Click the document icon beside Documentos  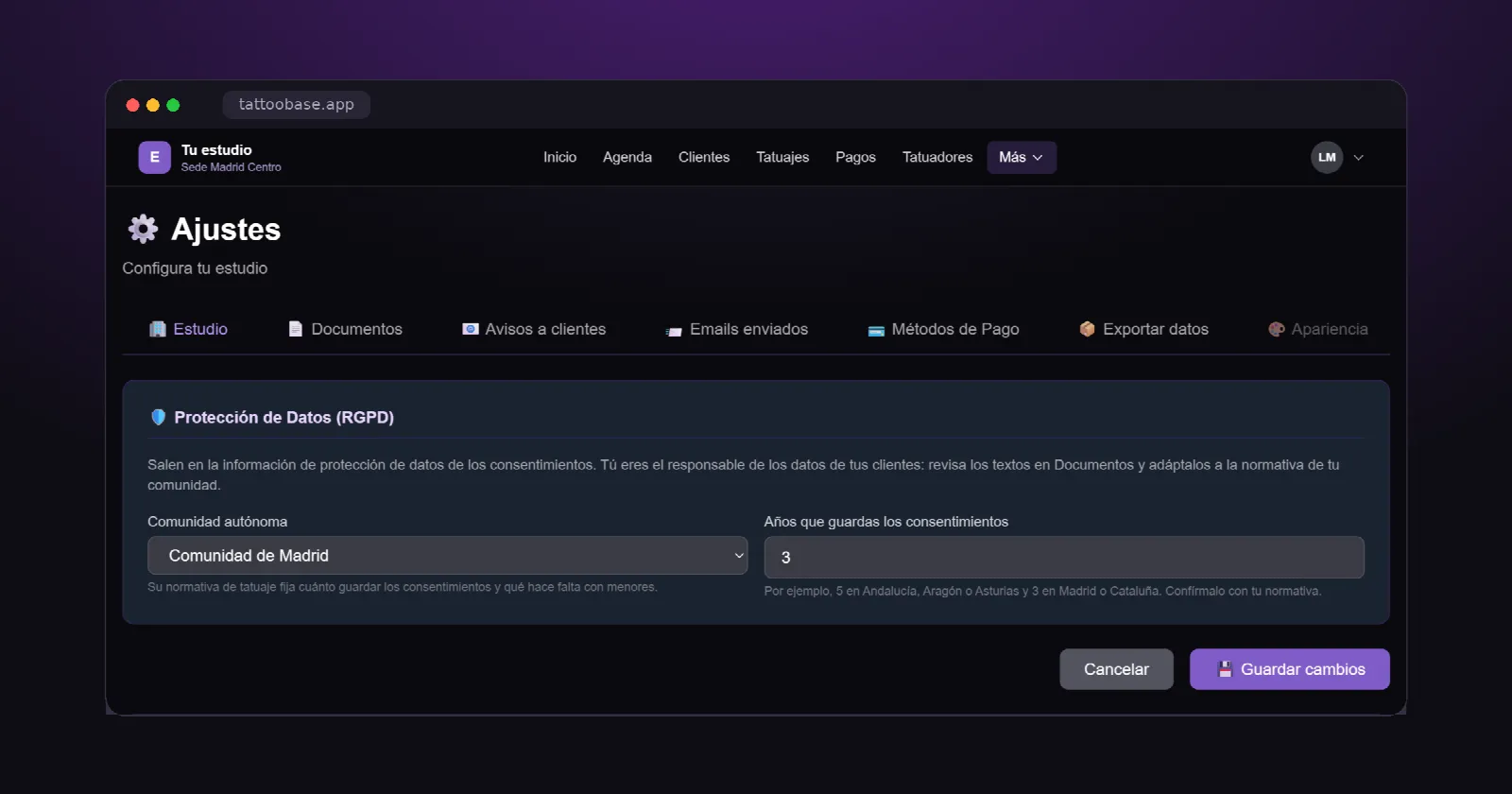point(295,329)
